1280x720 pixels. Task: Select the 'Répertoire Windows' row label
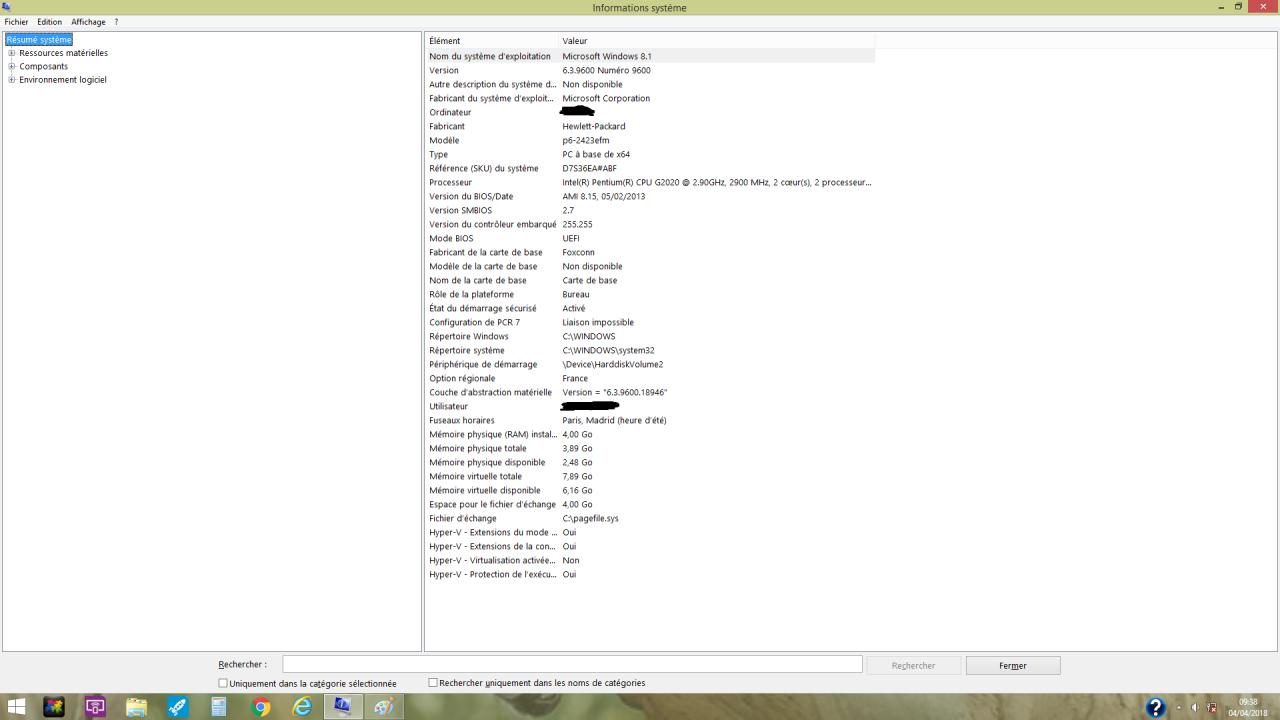click(x=469, y=336)
